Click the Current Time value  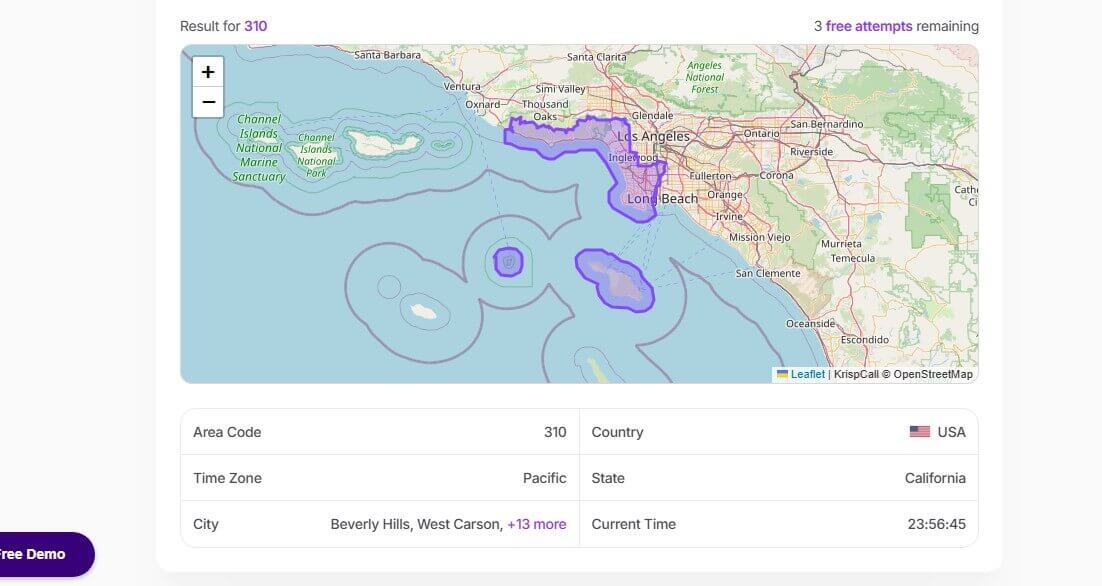pos(932,524)
